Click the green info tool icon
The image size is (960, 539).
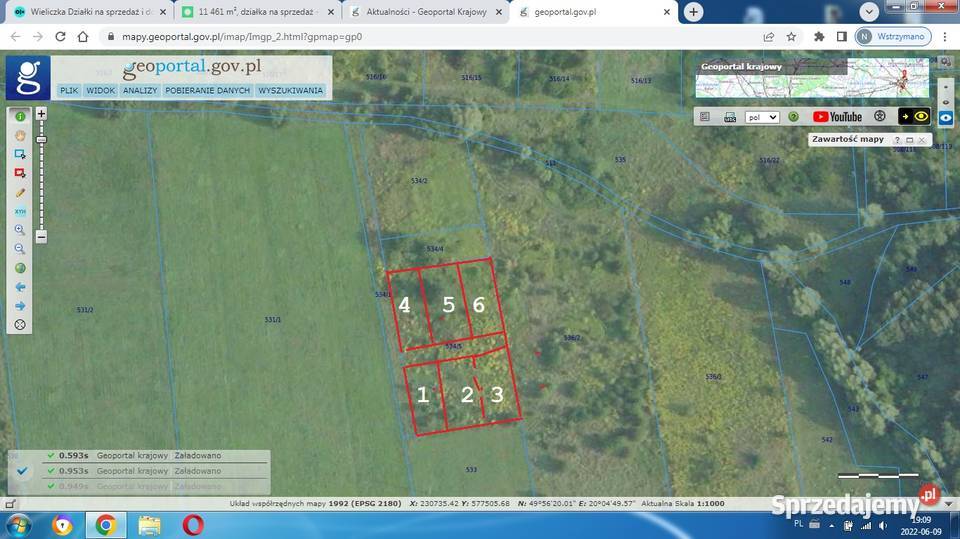point(19,117)
